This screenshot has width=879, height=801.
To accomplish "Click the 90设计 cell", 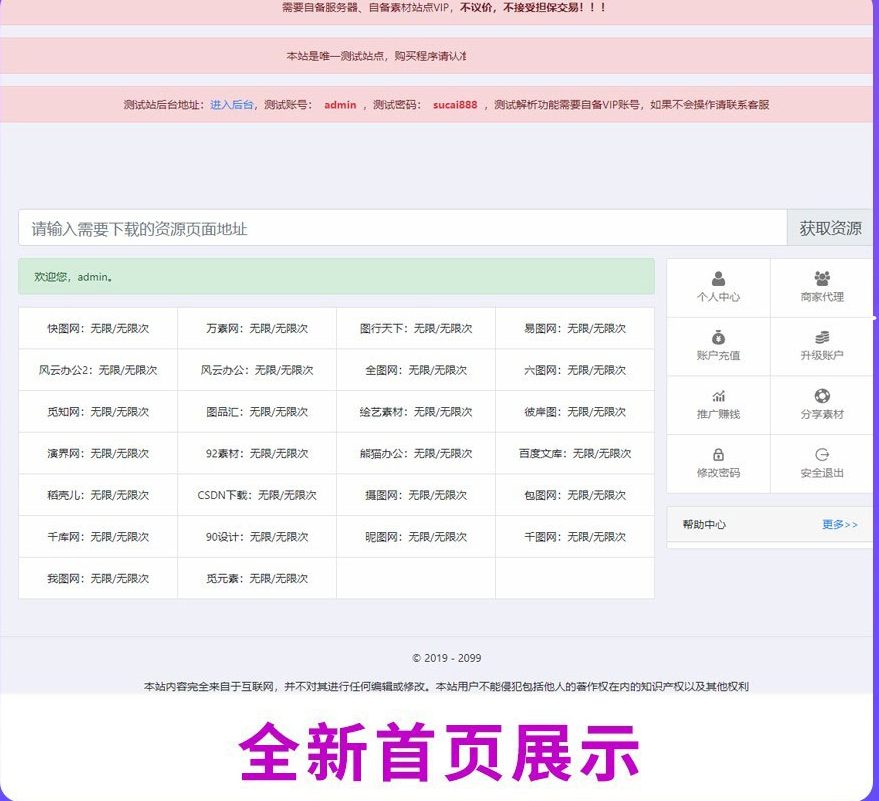I will click(x=257, y=537).
